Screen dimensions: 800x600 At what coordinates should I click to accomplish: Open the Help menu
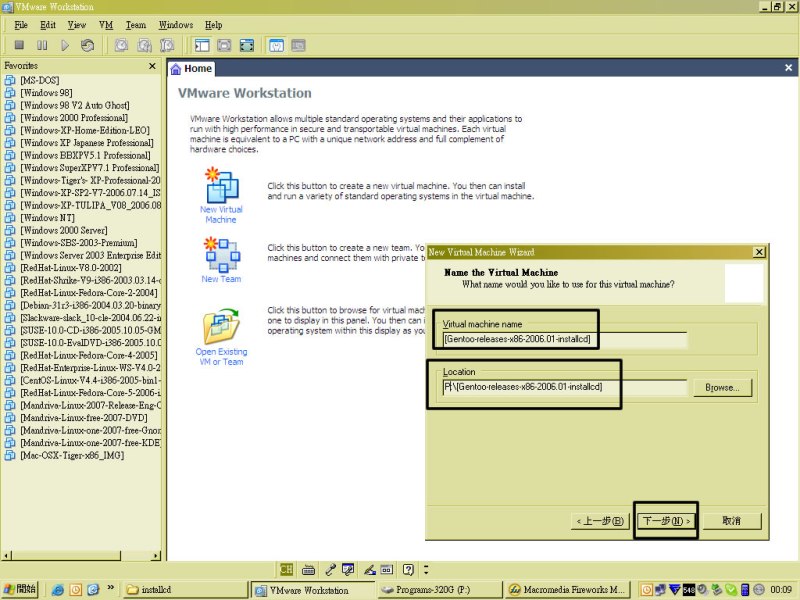214,25
